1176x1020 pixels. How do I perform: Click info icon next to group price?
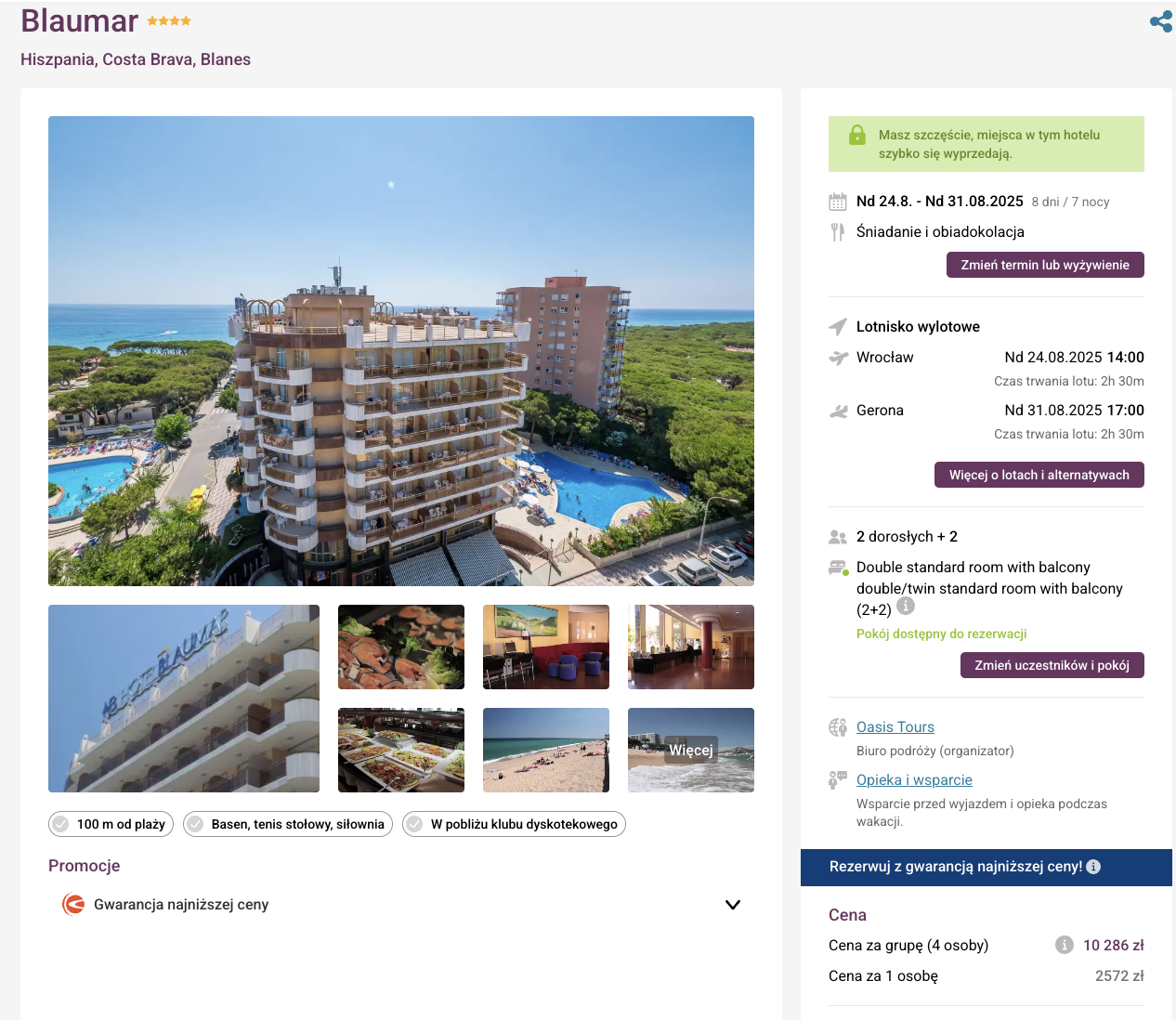click(x=1065, y=945)
